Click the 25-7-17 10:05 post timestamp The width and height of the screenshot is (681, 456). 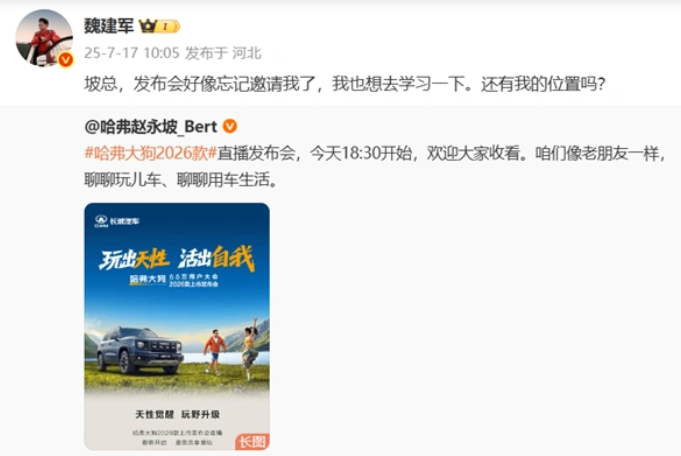(x=132, y=53)
